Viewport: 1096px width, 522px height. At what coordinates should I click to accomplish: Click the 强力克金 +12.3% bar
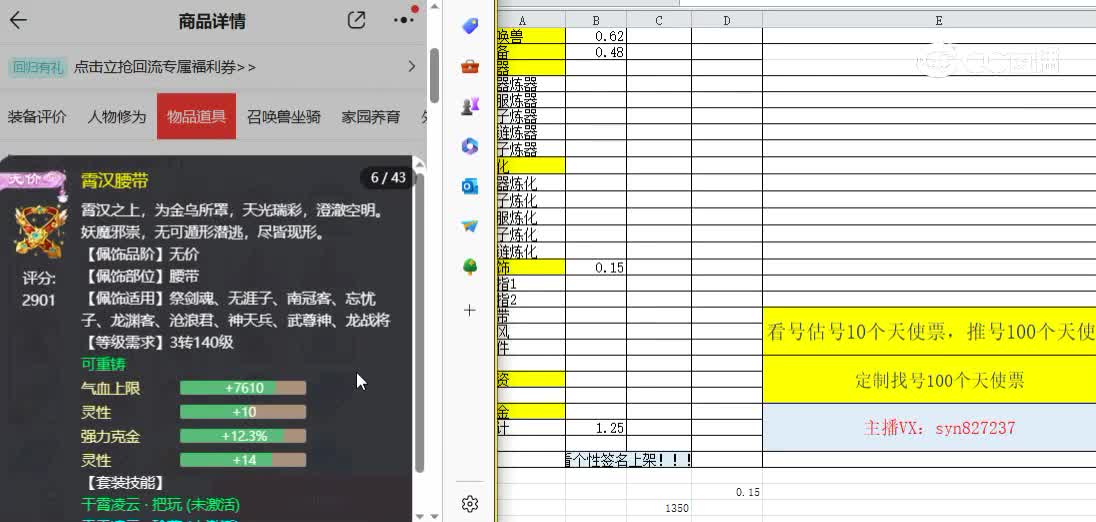pyautogui.click(x=243, y=436)
